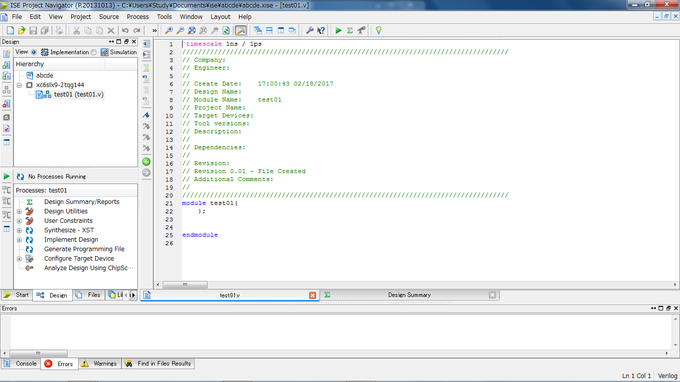Select Analyze Design Using ChipScope process
Viewport: 680px width, 382px height.
pyautogui.click(x=88, y=268)
